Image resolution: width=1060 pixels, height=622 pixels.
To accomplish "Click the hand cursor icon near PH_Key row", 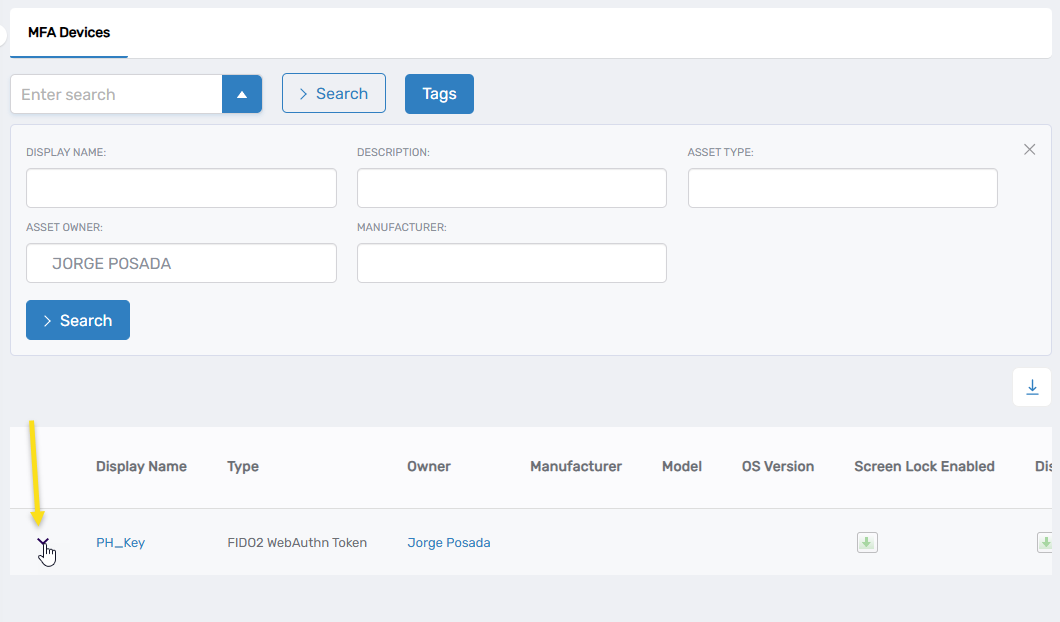I will 47,551.
